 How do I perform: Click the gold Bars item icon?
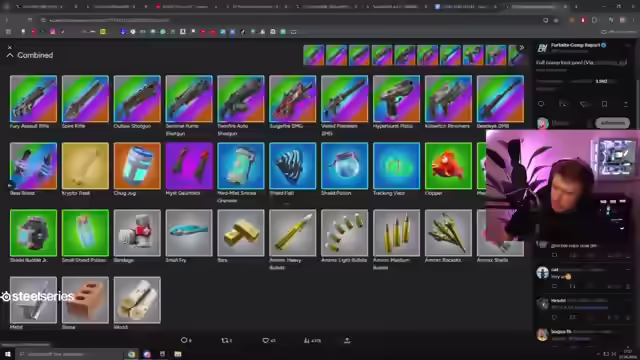pos(241,233)
